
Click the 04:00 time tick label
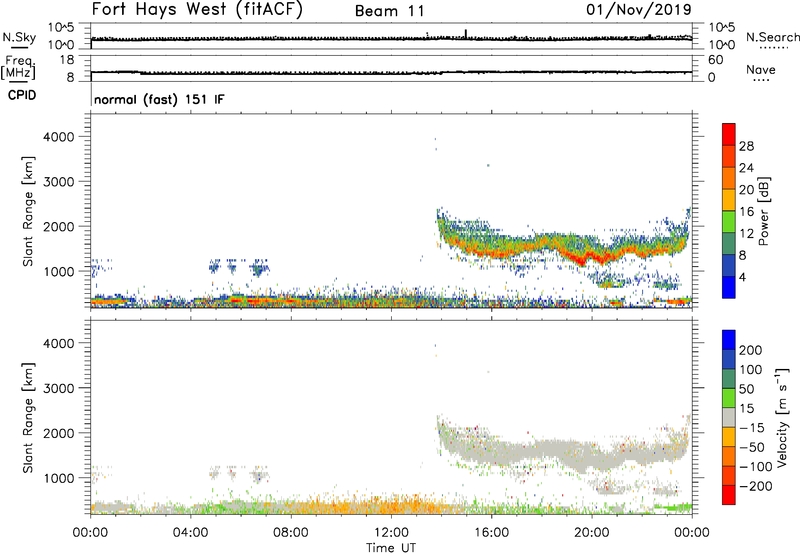[190, 533]
